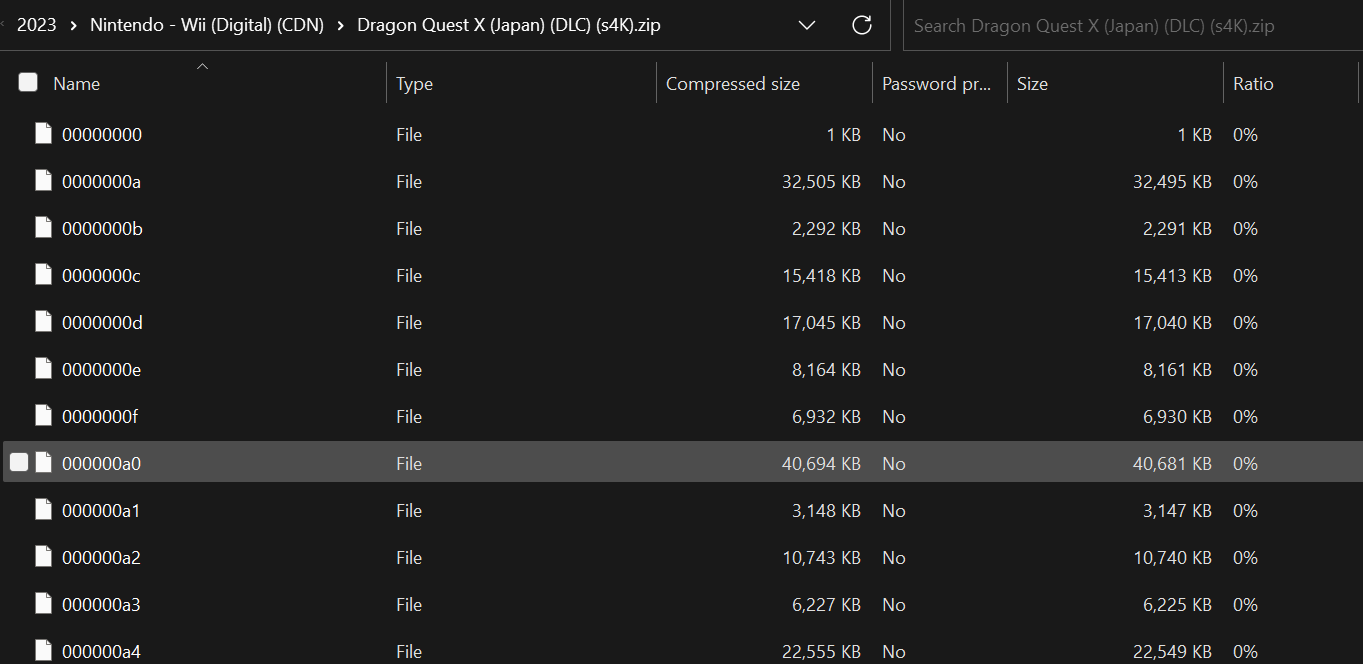Viewport: 1363px width, 664px height.
Task: Tick the checkbox for file 000000a0
Action: (19, 462)
